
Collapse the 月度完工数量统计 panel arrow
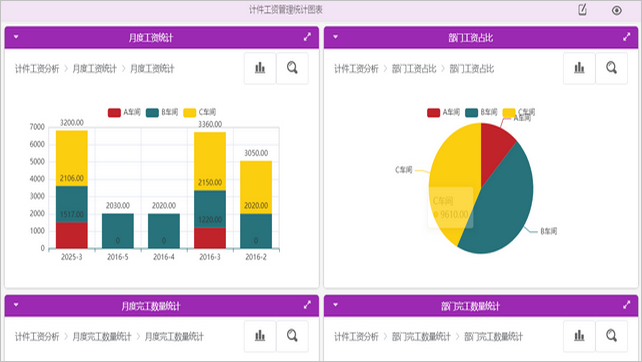[16, 305]
